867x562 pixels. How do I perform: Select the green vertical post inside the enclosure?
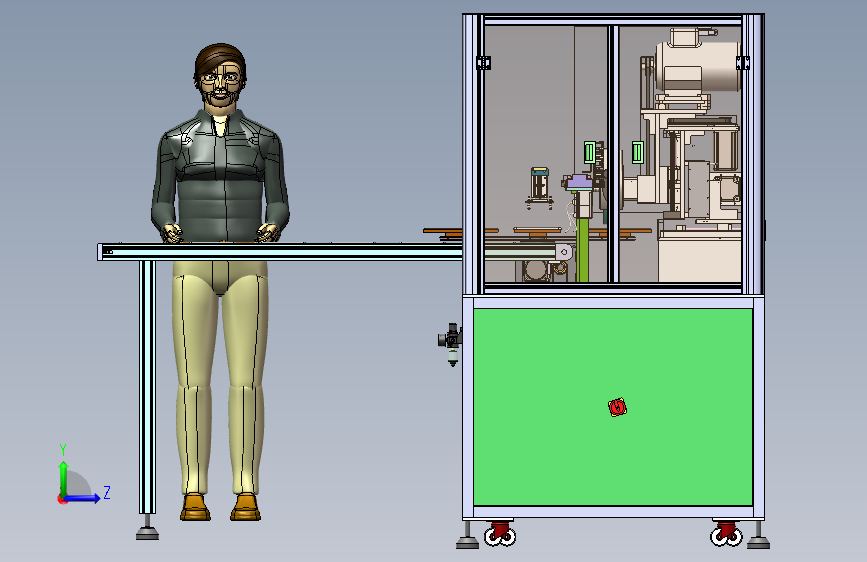click(582, 249)
